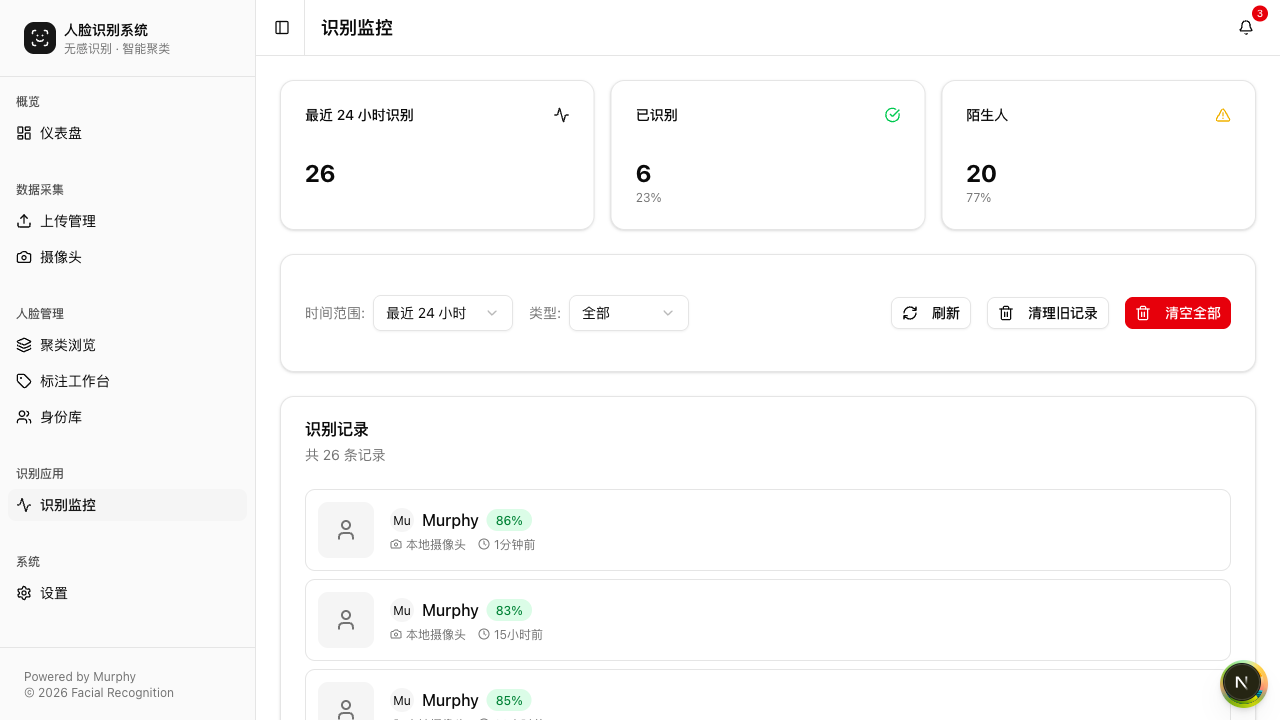Image resolution: width=1280 pixels, height=720 pixels.
Task: Open the notifications bell
Action: click(1246, 28)
